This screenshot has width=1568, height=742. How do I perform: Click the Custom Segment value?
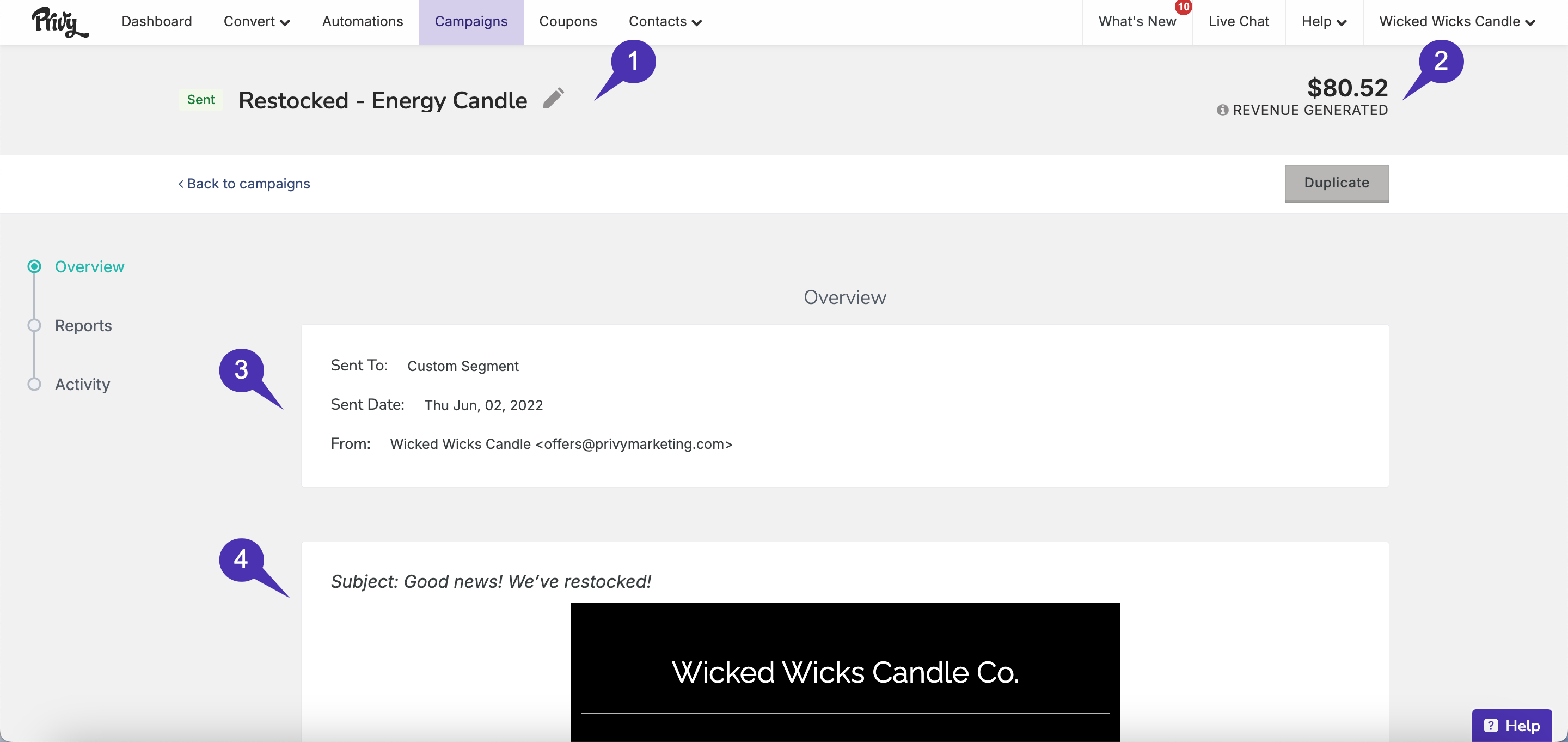click(x=463, y=366)
